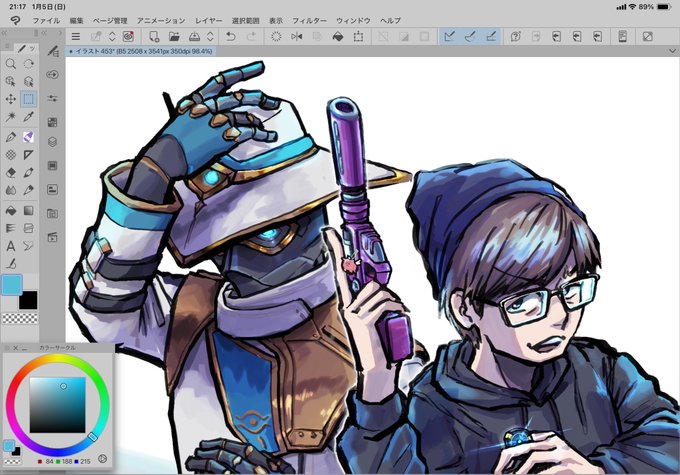
Task: Select the Pen tool
Action: point(11,138)
